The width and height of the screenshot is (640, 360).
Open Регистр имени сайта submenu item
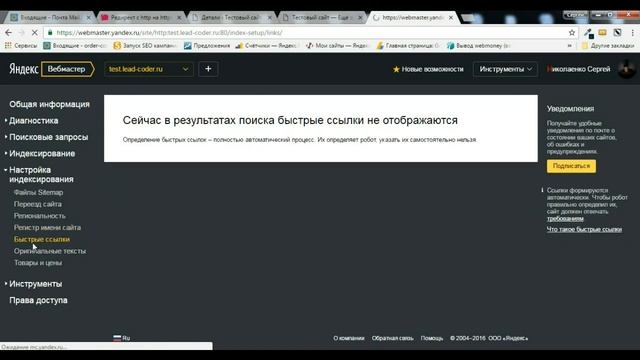(47, 227)
